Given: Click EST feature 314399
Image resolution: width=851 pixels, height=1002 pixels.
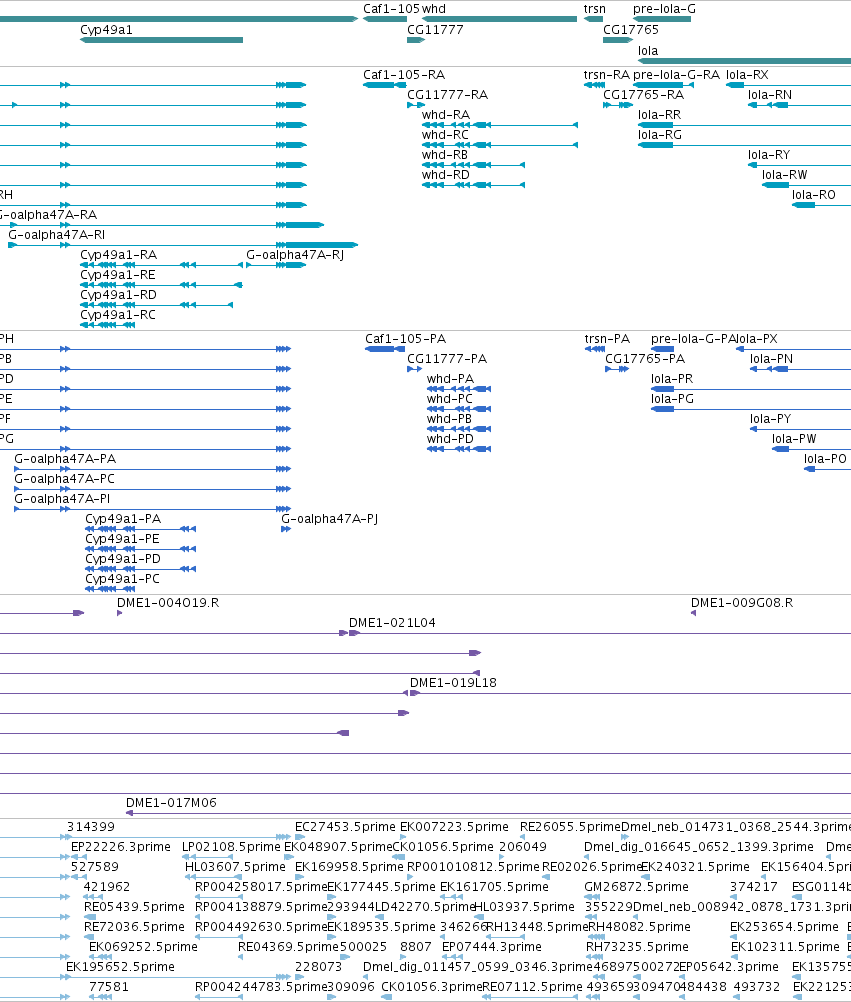Looking at the screenshot, I should (x=91, y=827).
